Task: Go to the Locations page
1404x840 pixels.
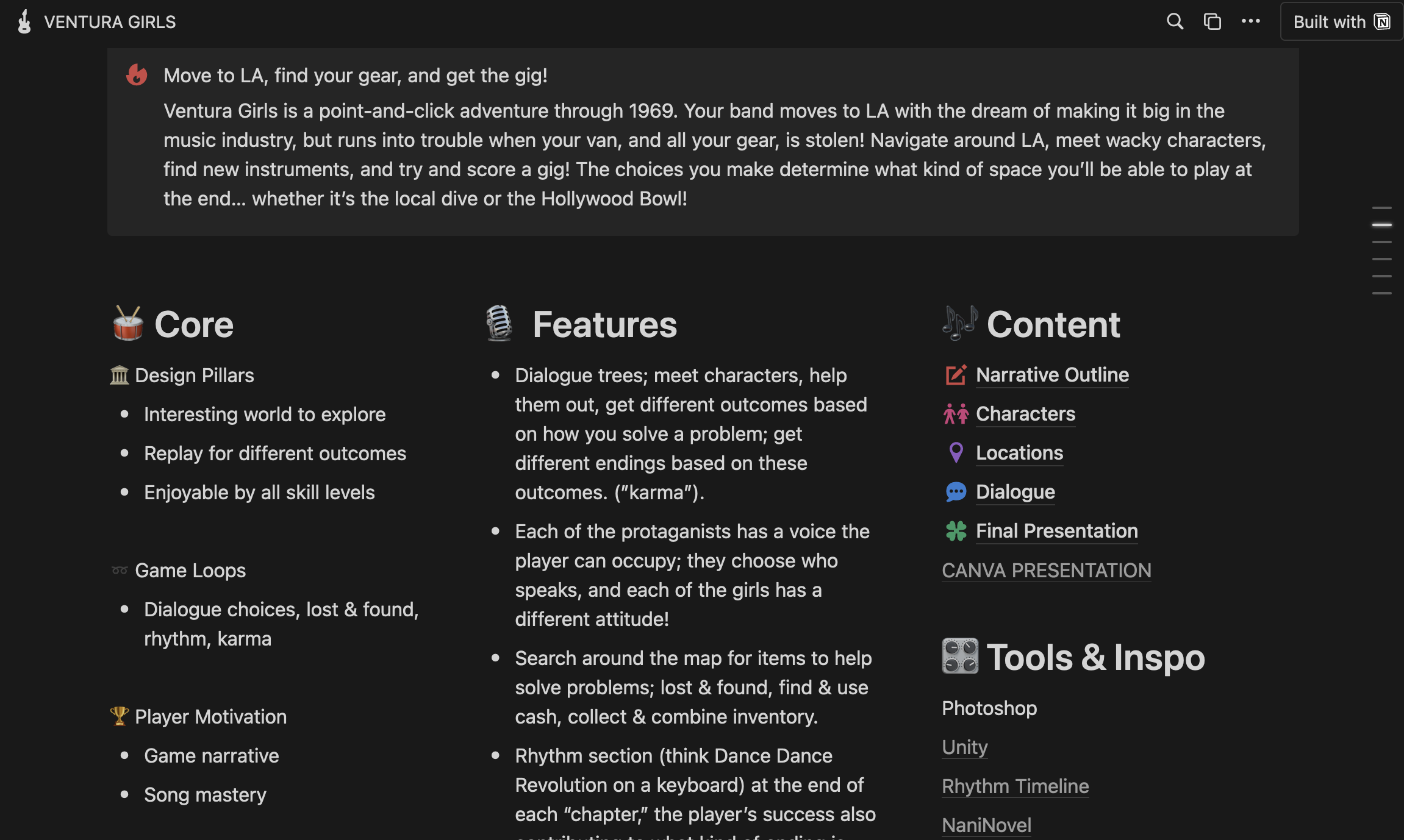Action: (1019, 453)
